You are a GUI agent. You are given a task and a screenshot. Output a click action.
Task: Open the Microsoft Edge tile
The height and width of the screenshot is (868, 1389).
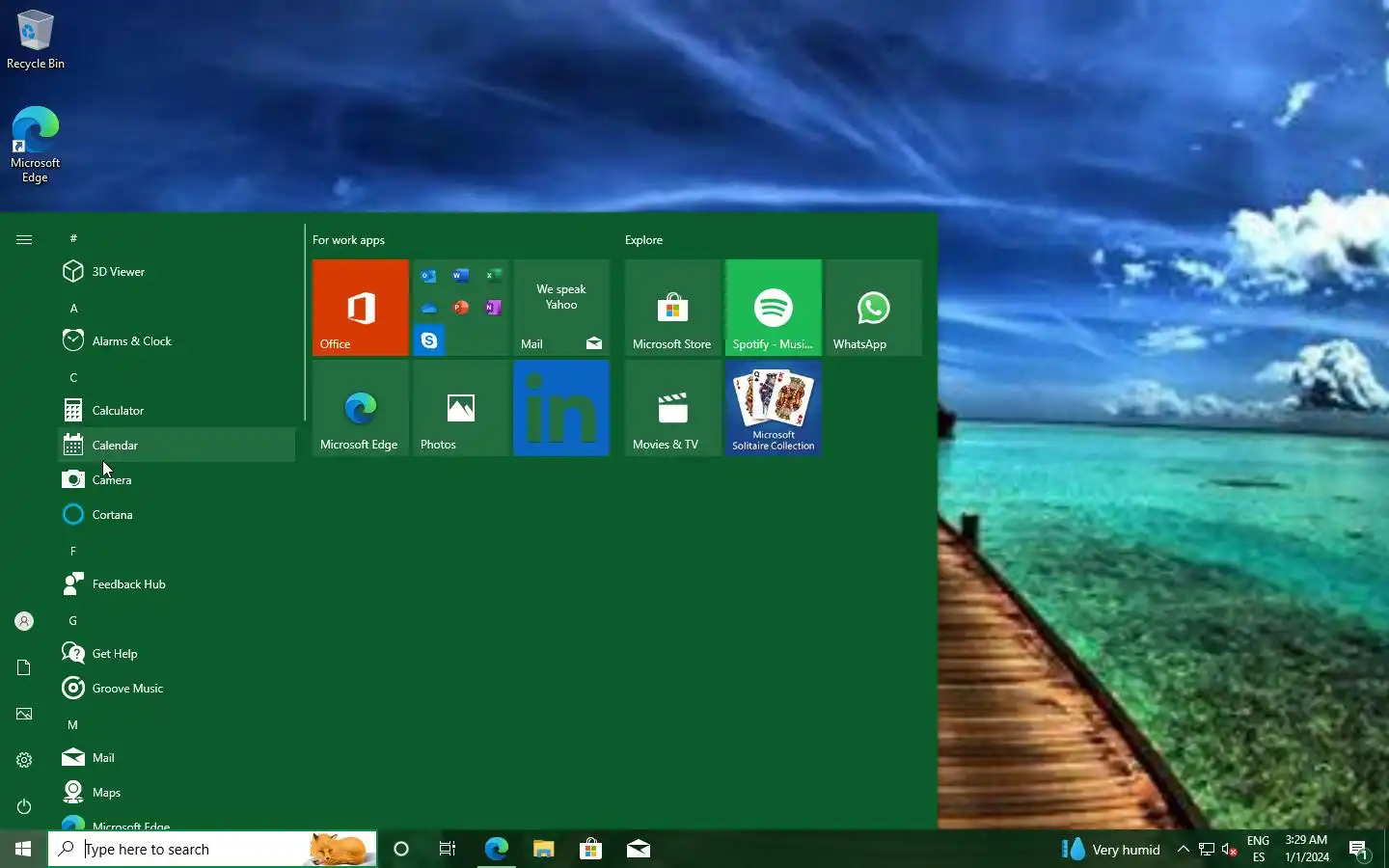(361, 408)
